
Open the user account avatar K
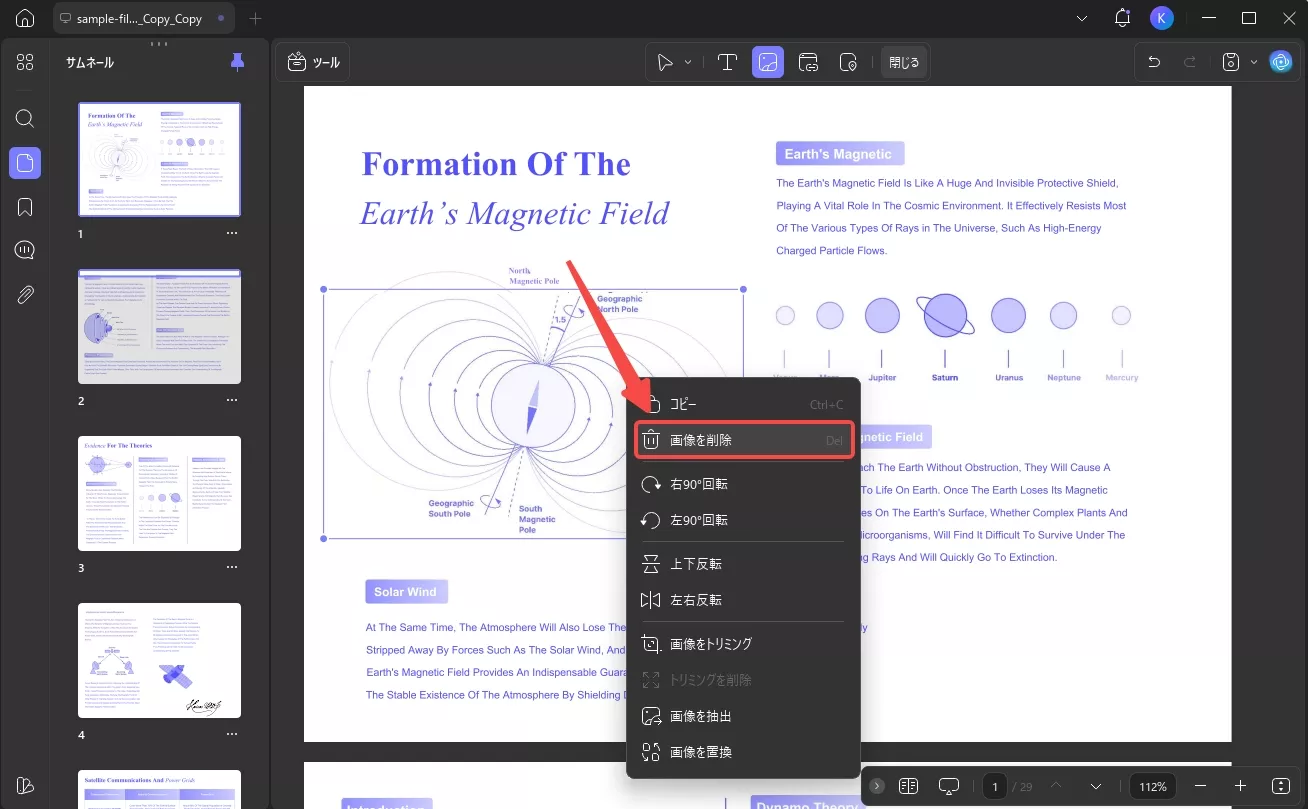pyautogui.click(x=1161, y=18)
